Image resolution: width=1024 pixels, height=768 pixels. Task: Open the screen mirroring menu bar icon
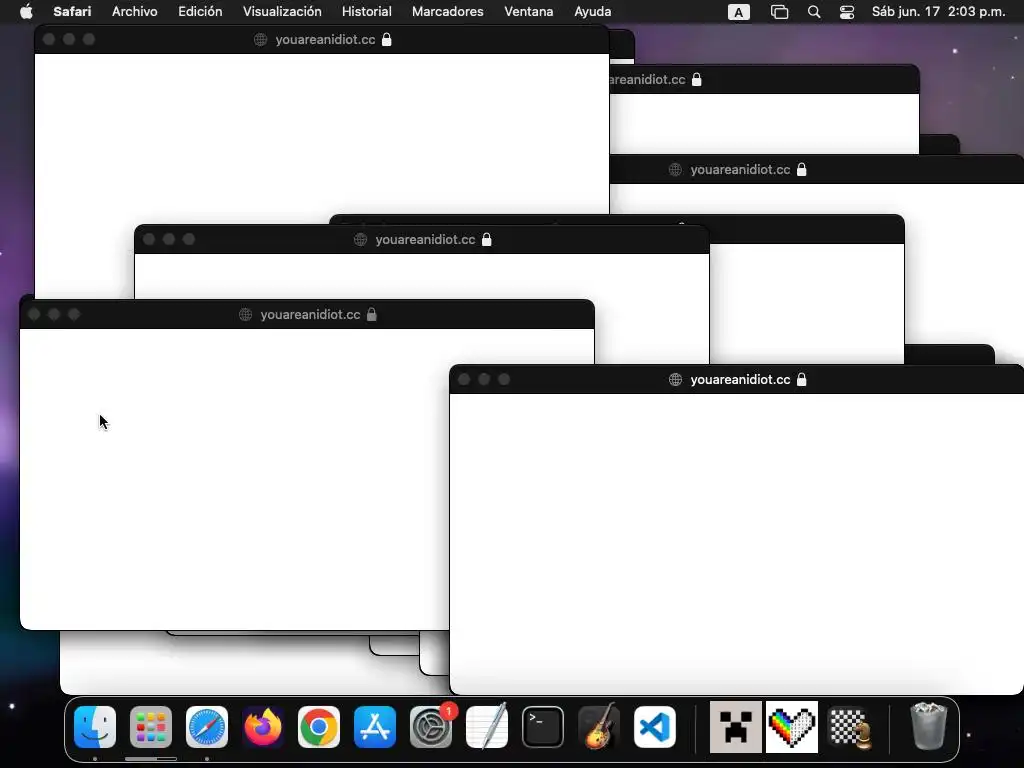779,12
